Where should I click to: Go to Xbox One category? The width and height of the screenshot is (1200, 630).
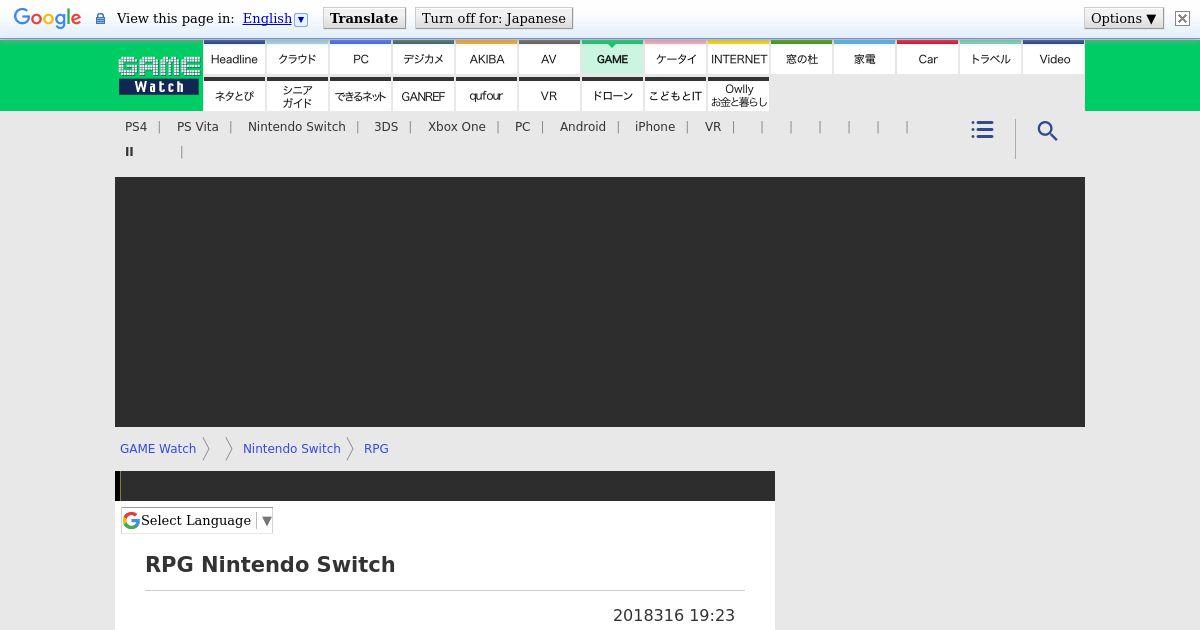tap(457, 127)
